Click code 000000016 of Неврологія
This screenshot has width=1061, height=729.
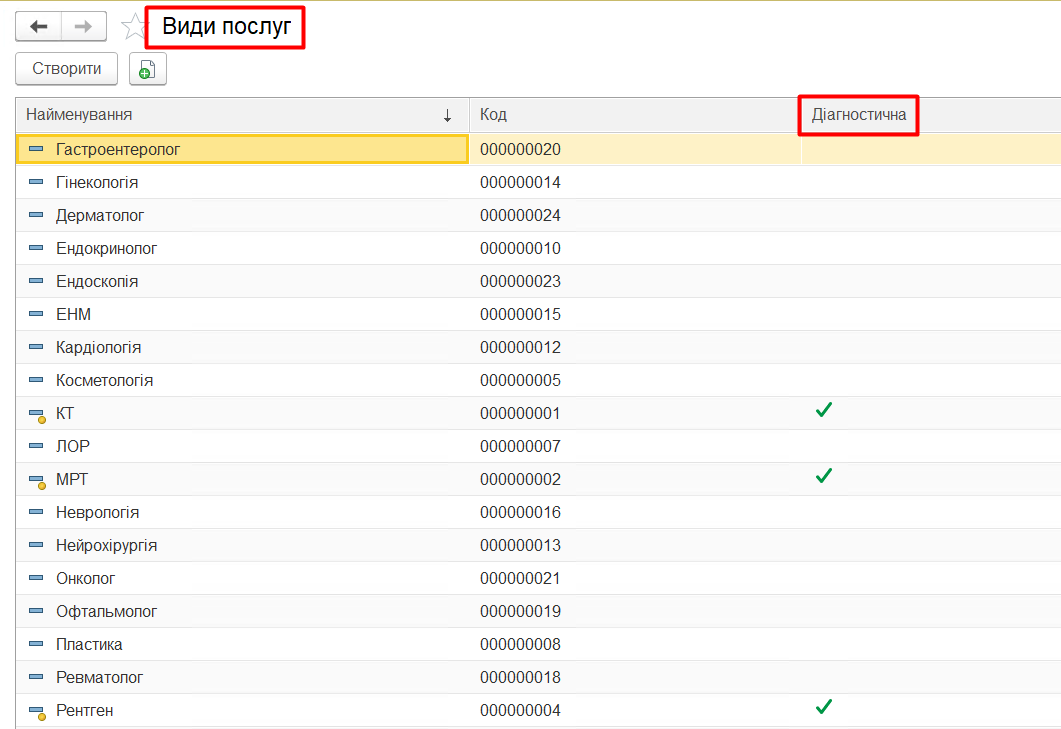pyautogui.click(x=520, y=513)
